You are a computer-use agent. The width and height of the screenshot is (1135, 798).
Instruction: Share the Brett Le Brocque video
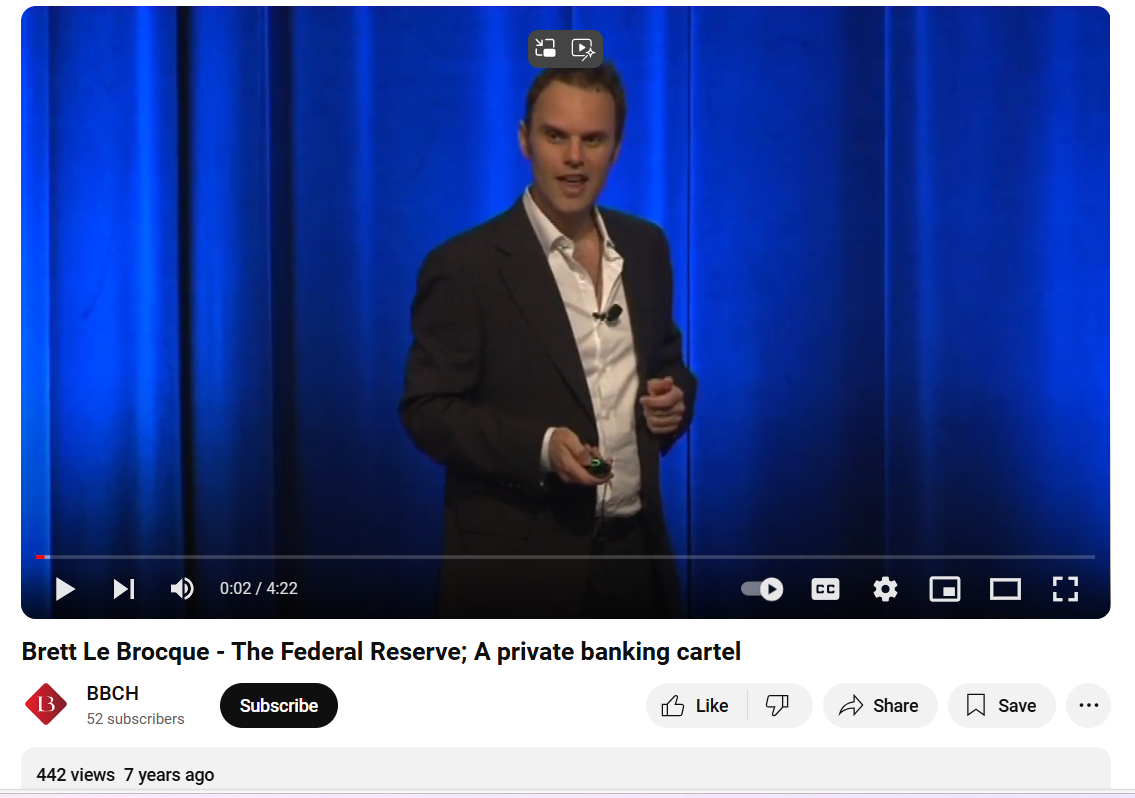(879, 705)
